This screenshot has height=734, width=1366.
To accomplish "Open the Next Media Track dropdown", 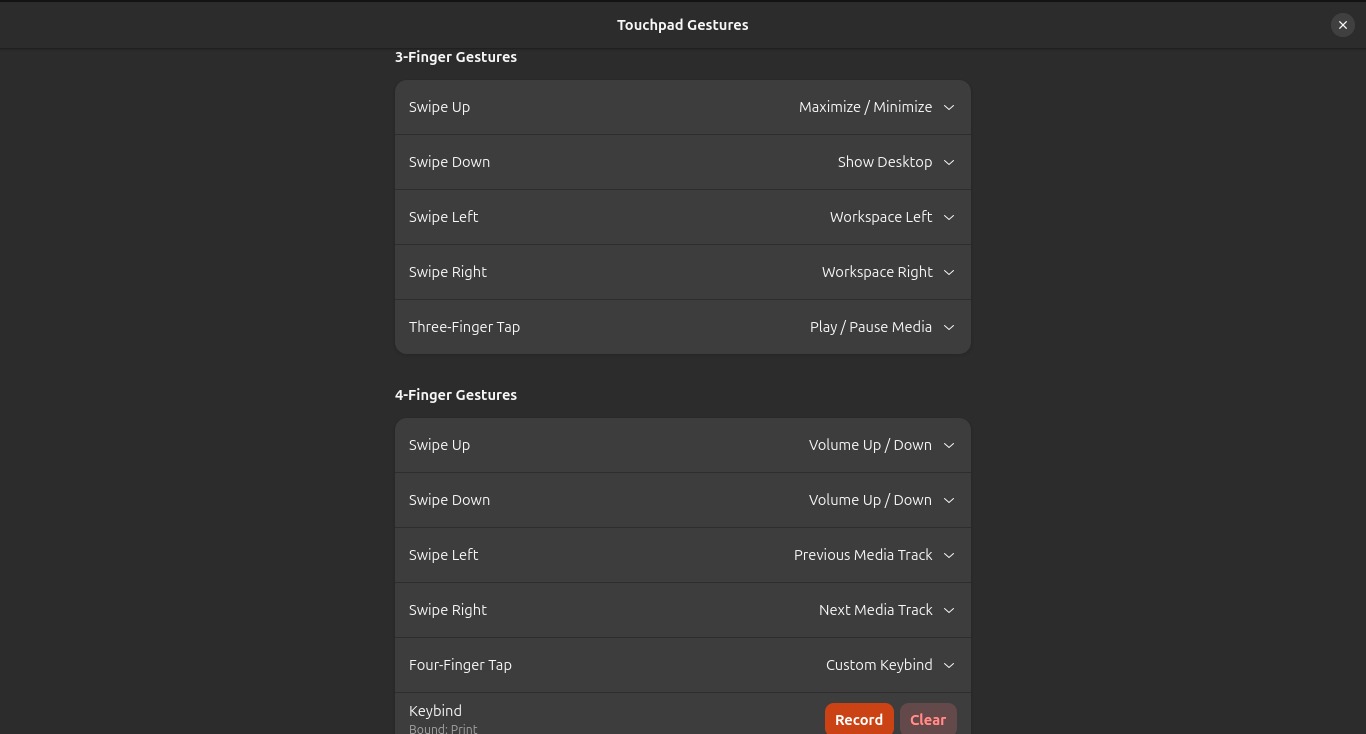I will click(887, 610).
